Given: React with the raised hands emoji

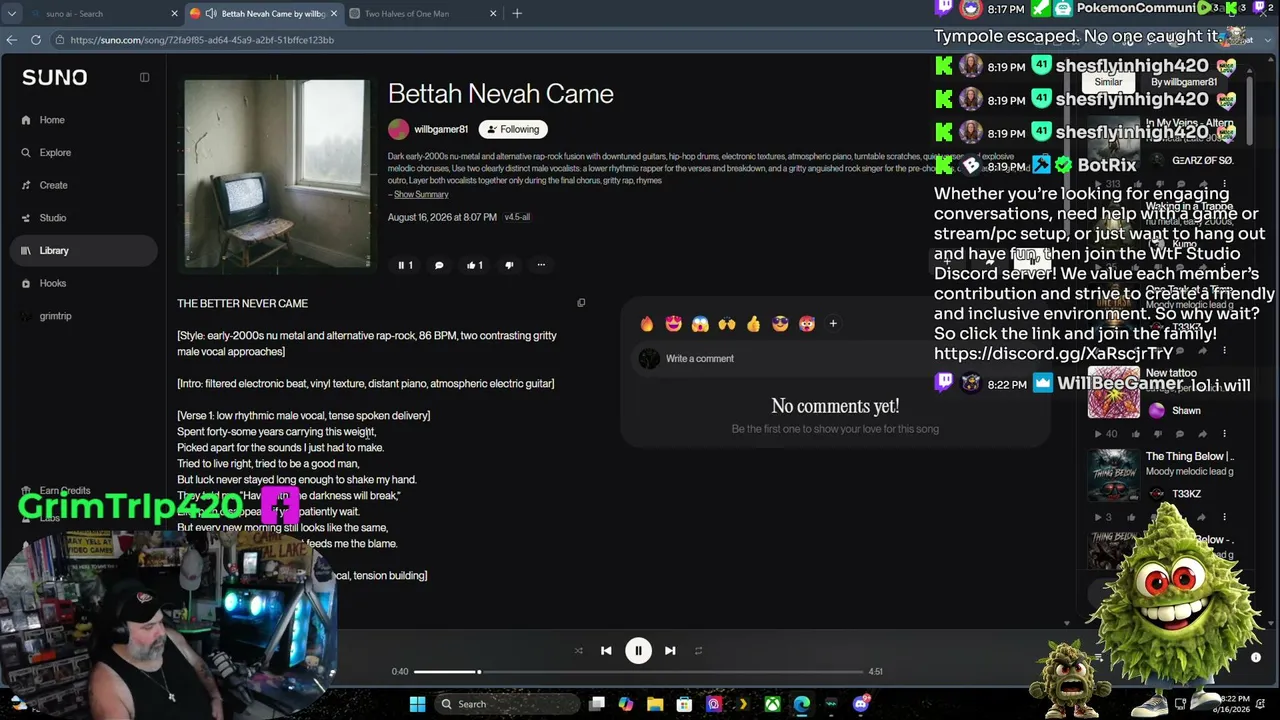Looking at the screenshot, I should coord(726,323).
